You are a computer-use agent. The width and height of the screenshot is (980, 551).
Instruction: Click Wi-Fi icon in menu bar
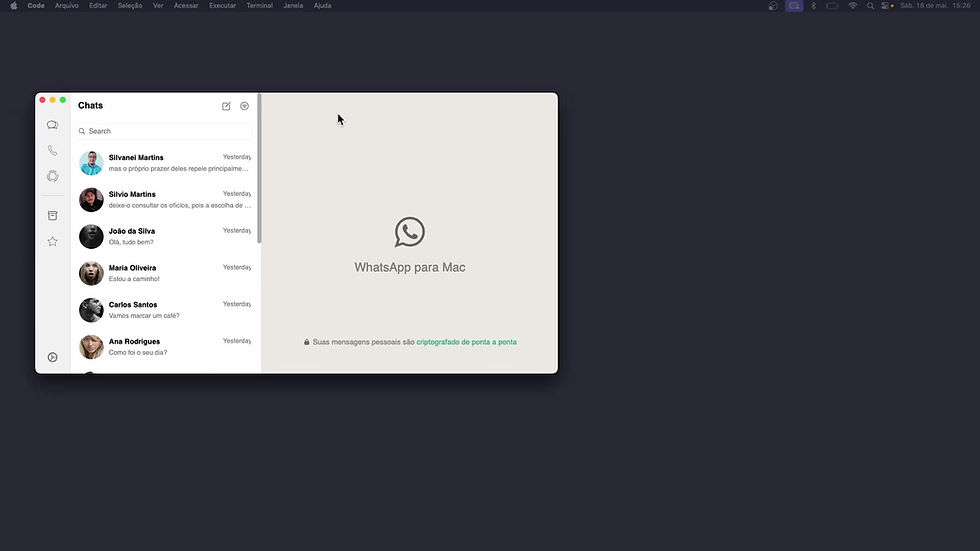(852, 6)
